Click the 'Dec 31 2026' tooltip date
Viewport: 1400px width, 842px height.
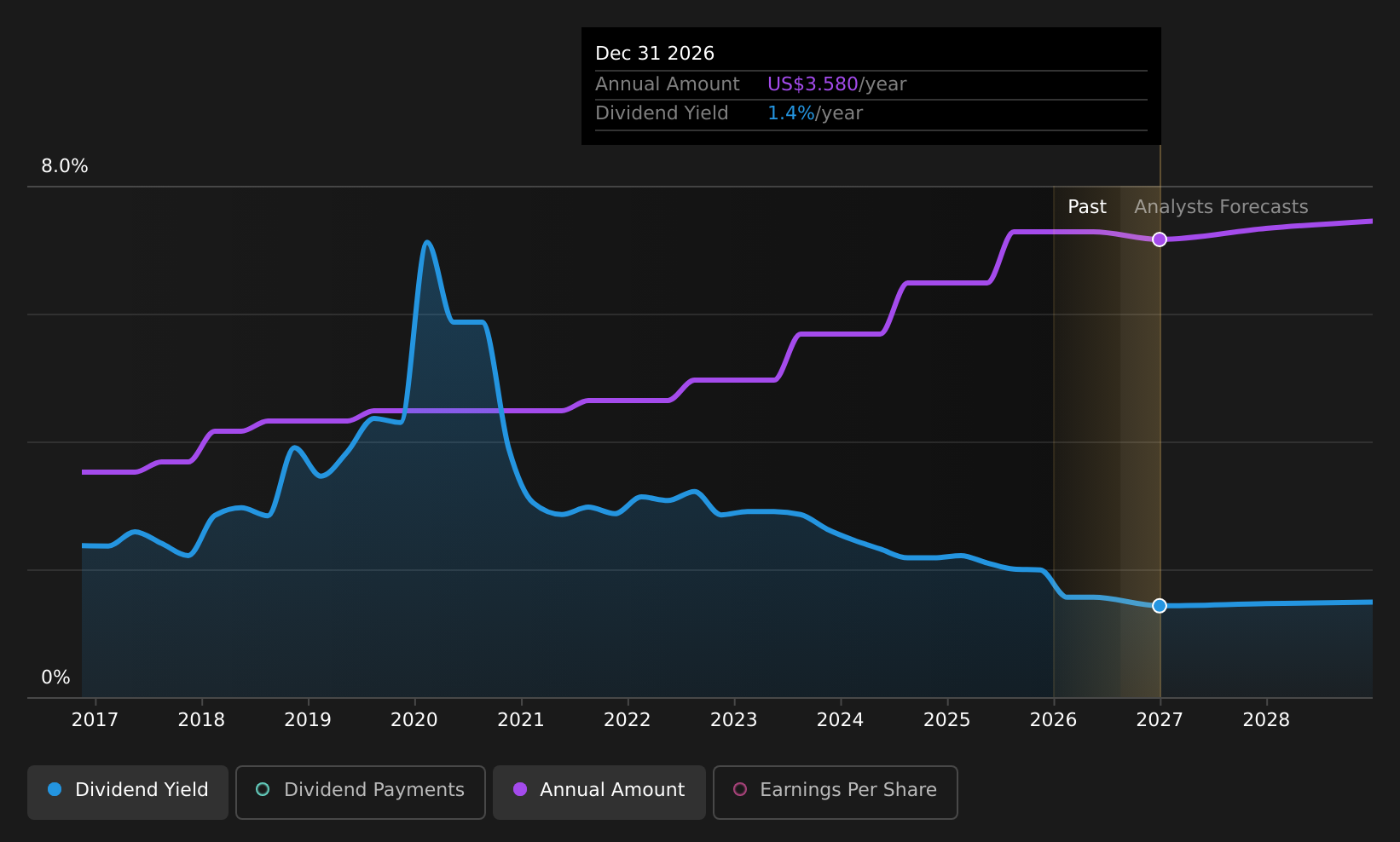pyautogui.click(x=655, y=54)
